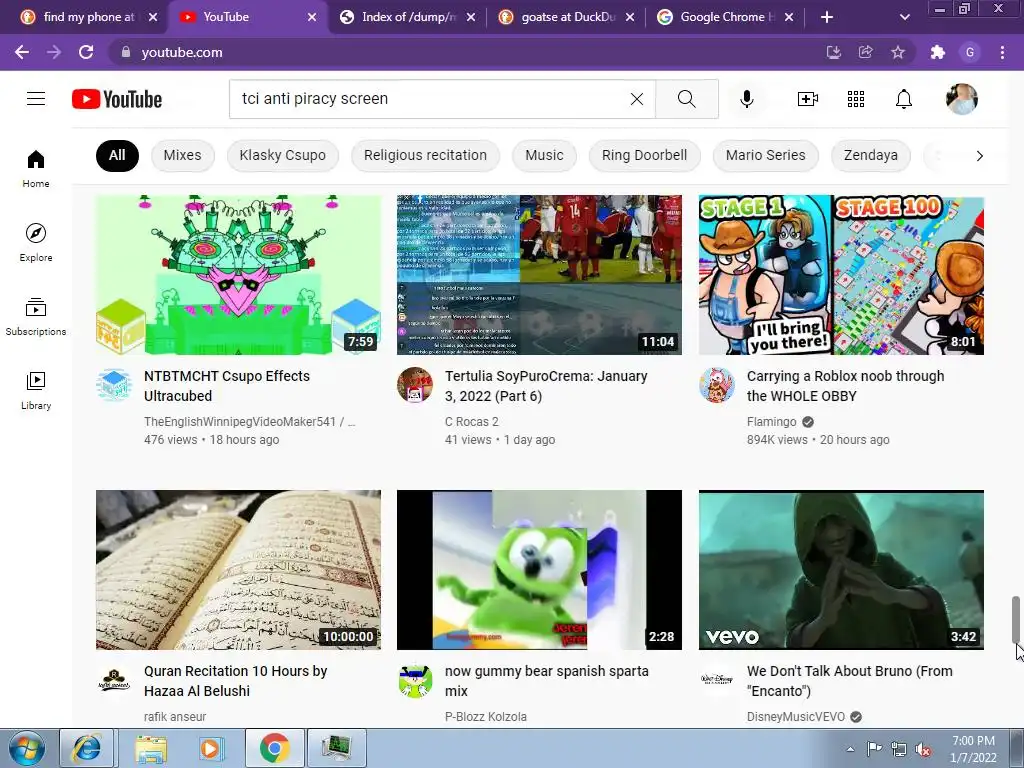Screen dimensions: 1024x768
Task: Start voice search with the microphone
Action: click(x=746, y=99)
